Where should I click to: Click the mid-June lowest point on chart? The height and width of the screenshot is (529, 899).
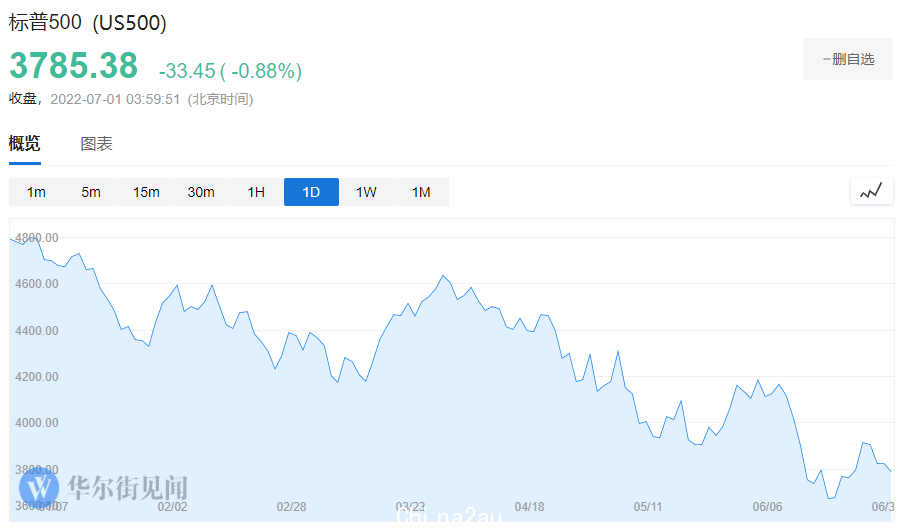click(829, 498)
